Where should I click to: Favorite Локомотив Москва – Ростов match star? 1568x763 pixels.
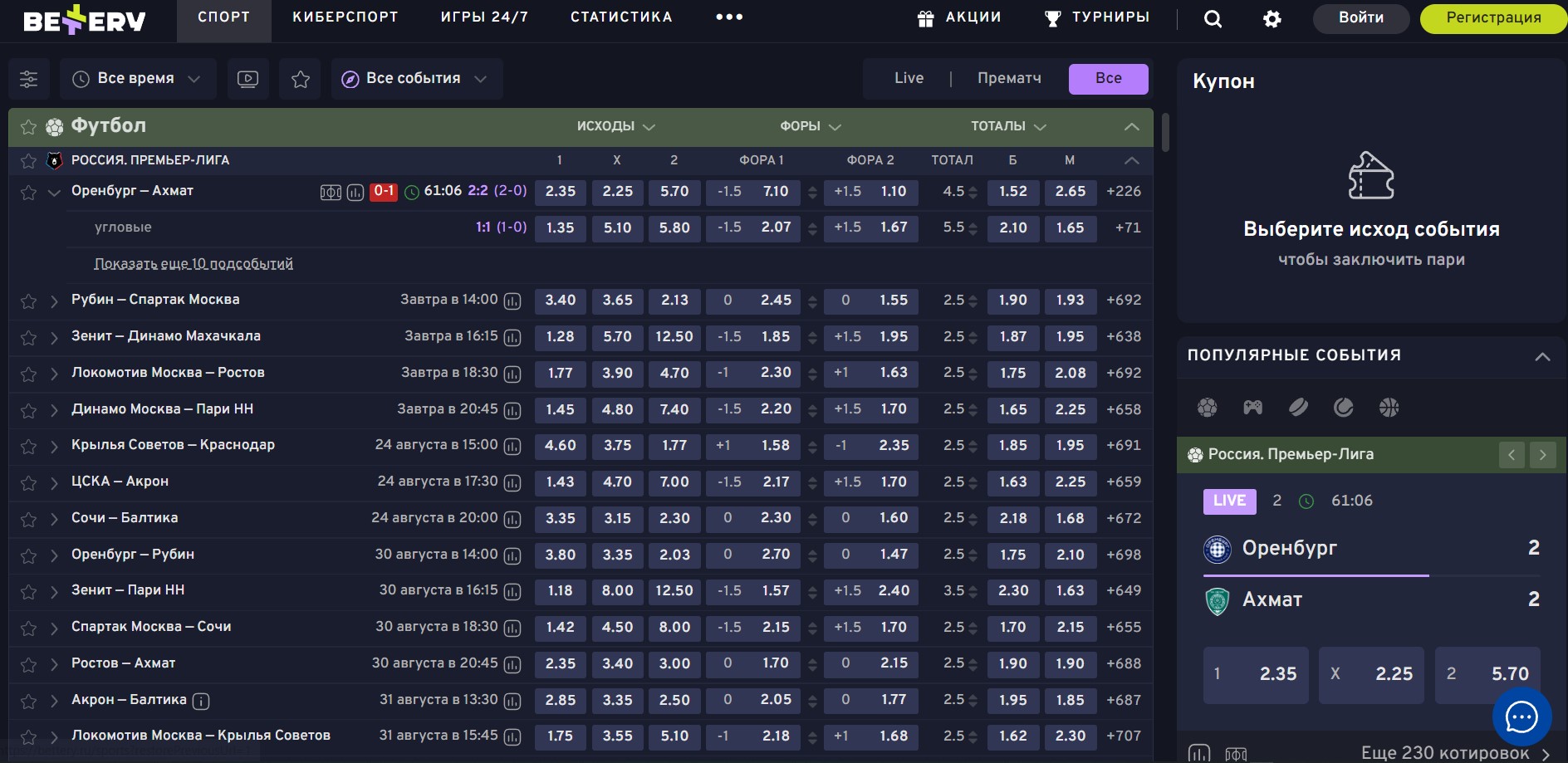28,374
